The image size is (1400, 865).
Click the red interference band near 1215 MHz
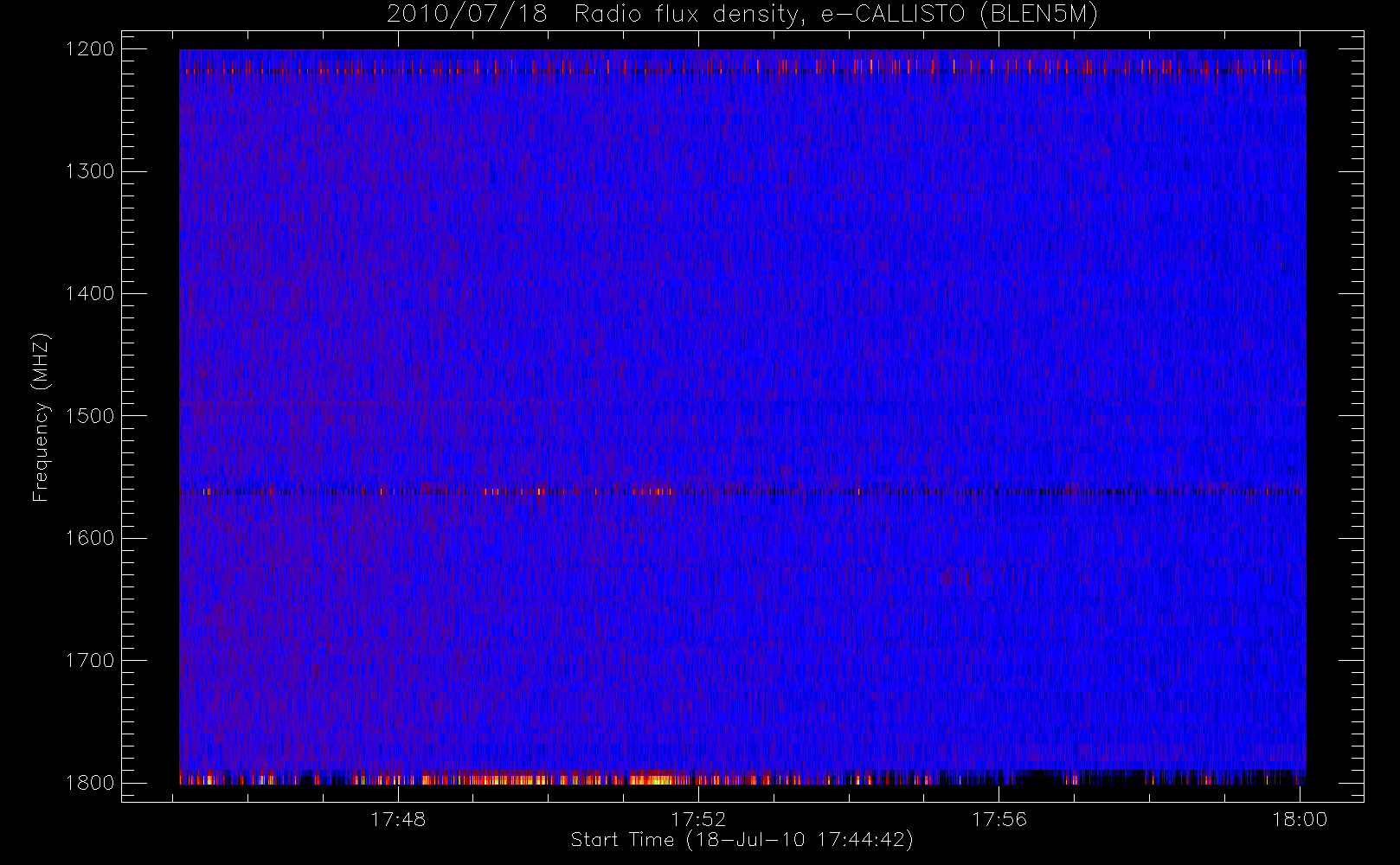click(x=742, y=67)
